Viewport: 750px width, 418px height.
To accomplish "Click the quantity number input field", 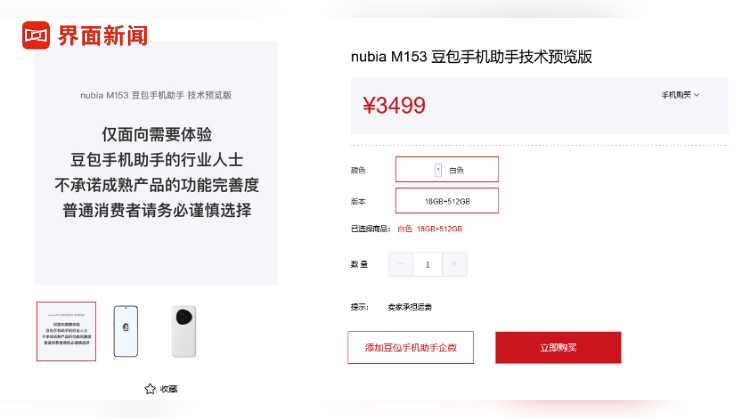I will (x=428, y=264).
